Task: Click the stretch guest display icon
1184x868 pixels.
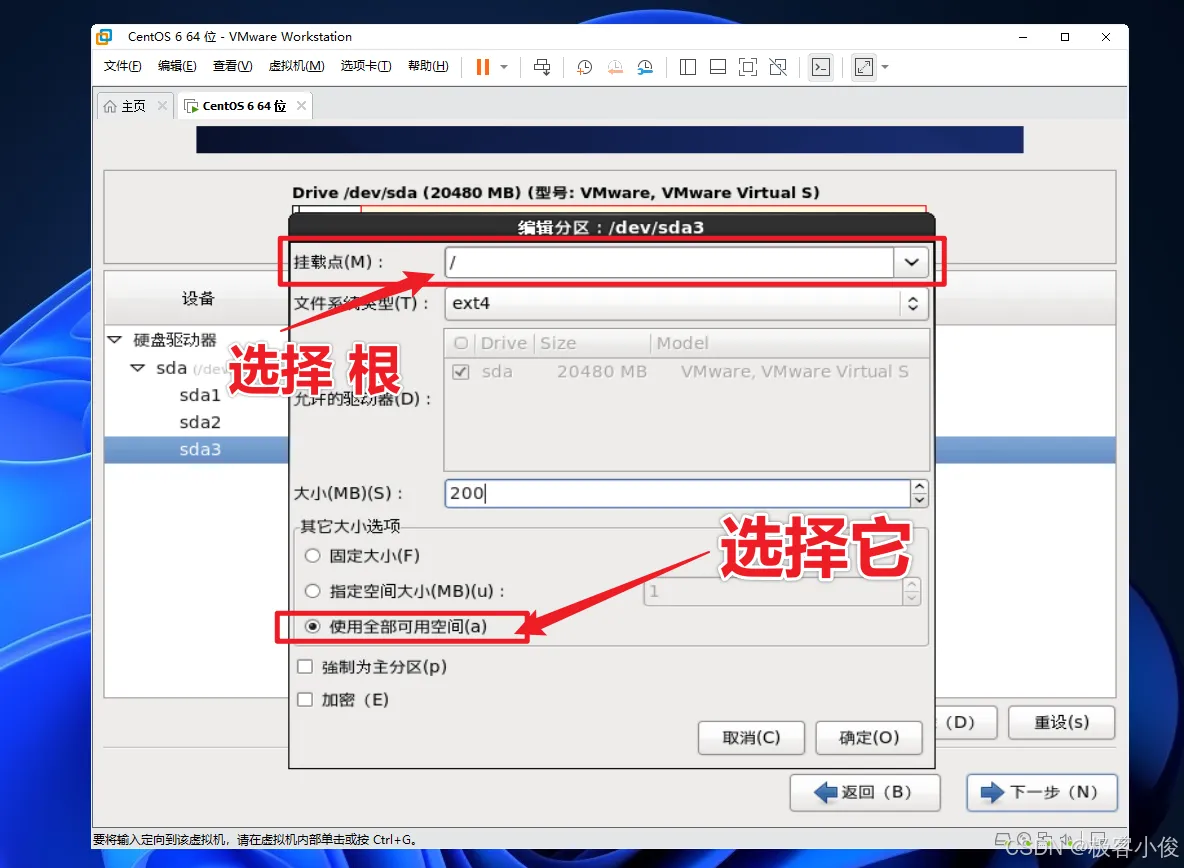Action: tap(864, 67)
